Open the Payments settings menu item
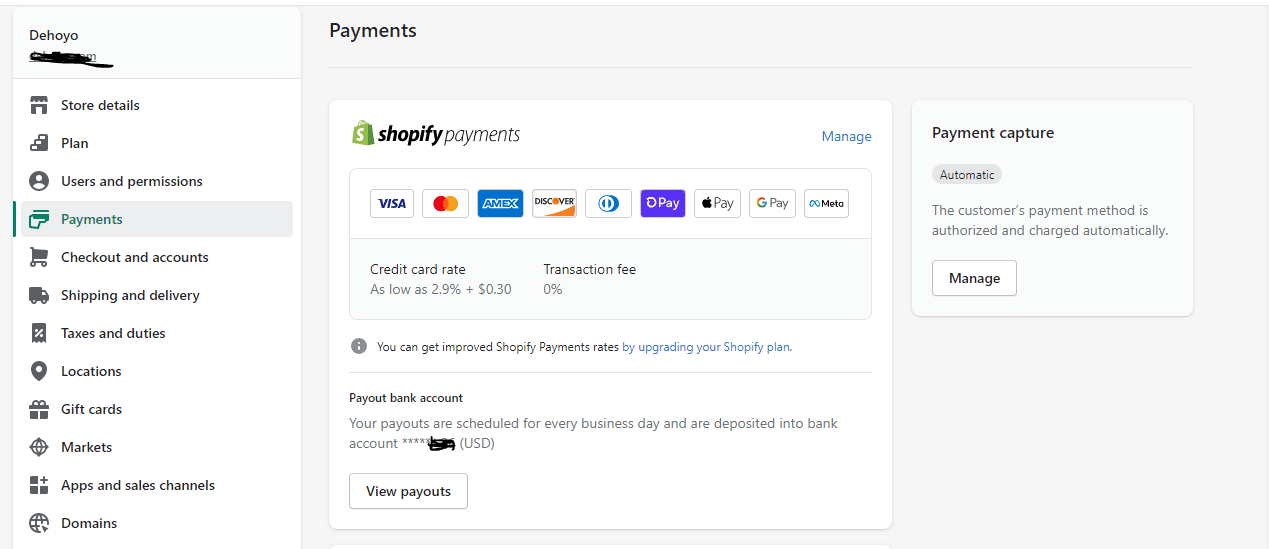The width and height of the screenshot is (1269, 549). [155, 219]
